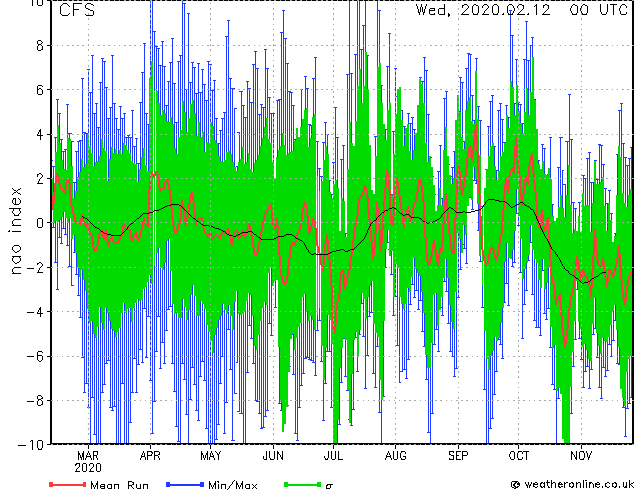Click the y-axis value '-6'

36,356
